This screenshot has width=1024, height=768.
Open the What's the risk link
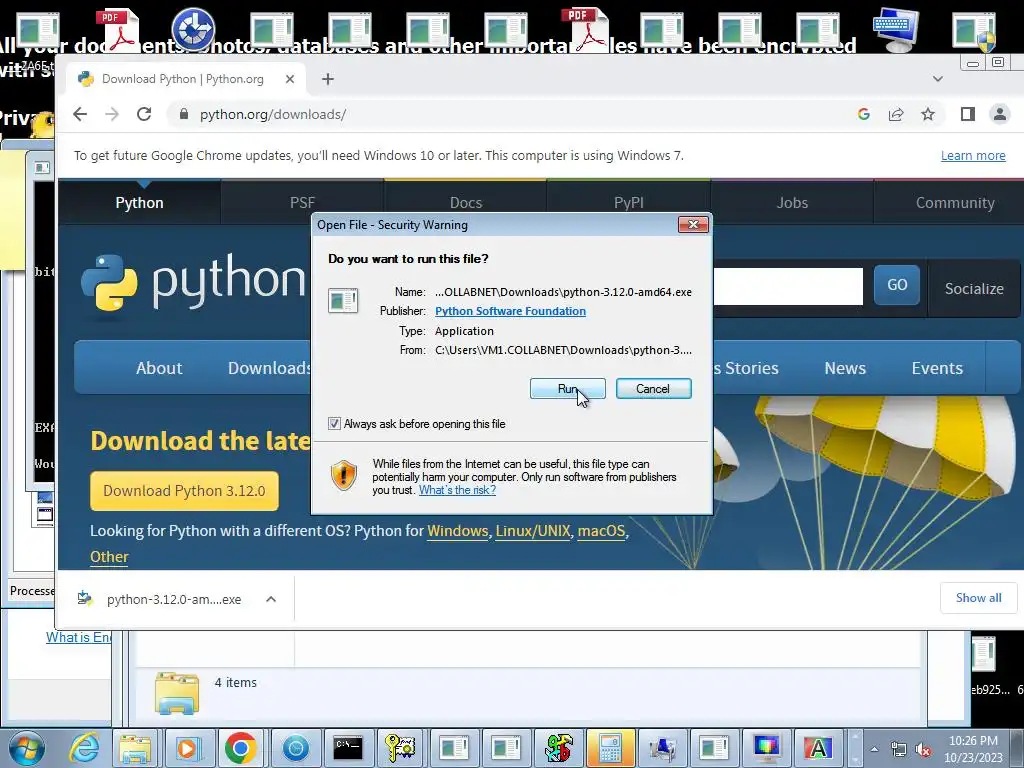coord(457,490)
